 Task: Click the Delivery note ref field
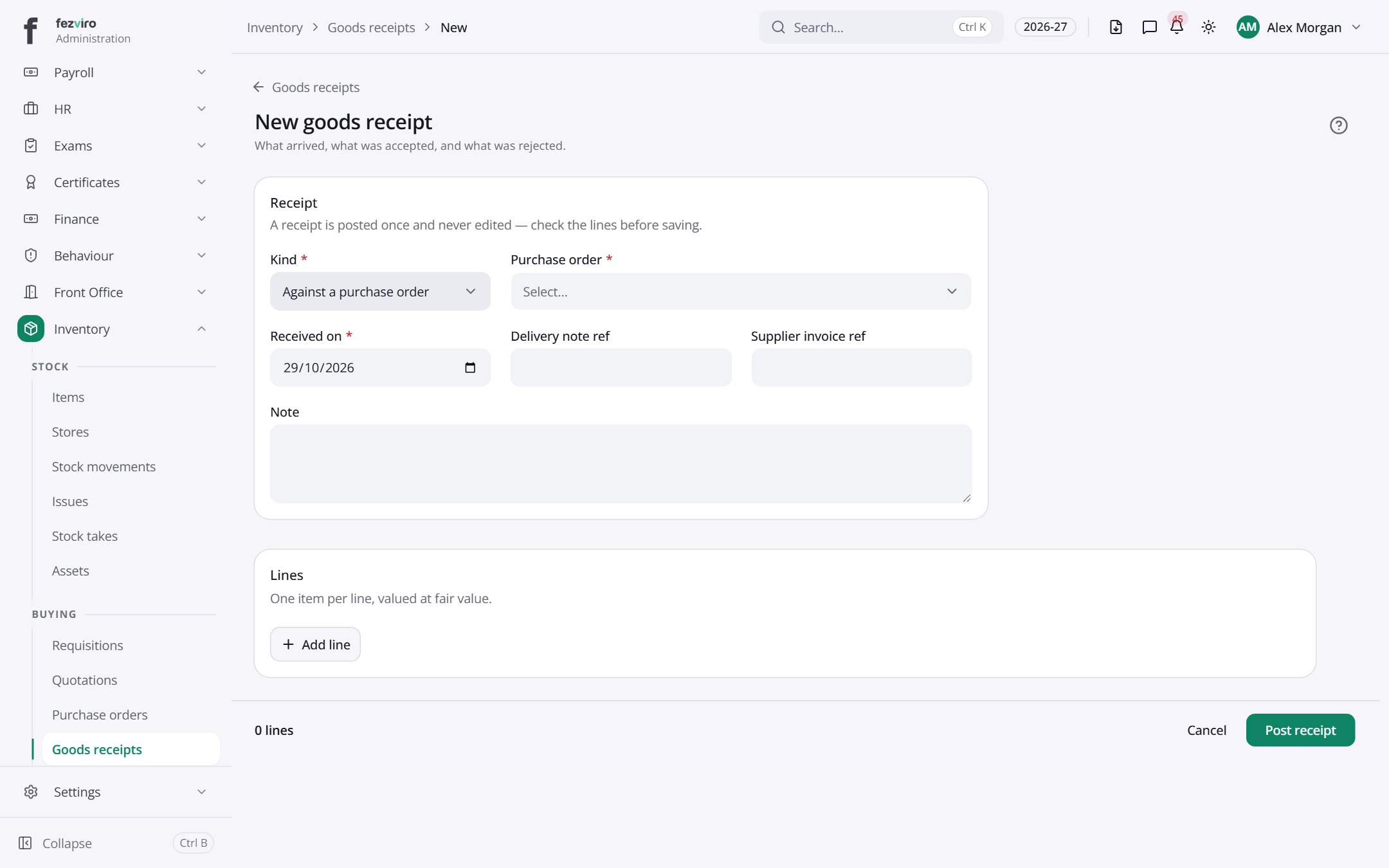tap(621, 367)
